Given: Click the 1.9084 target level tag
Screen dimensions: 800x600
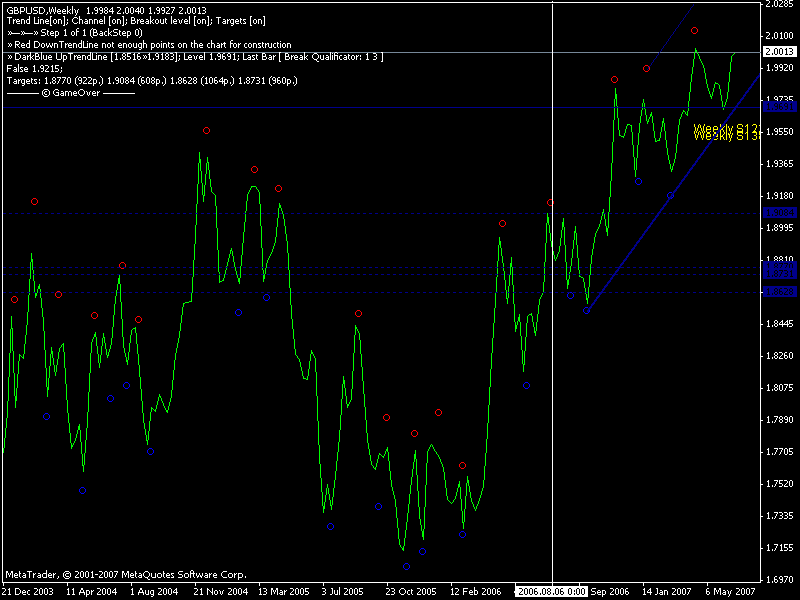Looking at the screenshot, I should pyautogui.click(x=779, y=213).
